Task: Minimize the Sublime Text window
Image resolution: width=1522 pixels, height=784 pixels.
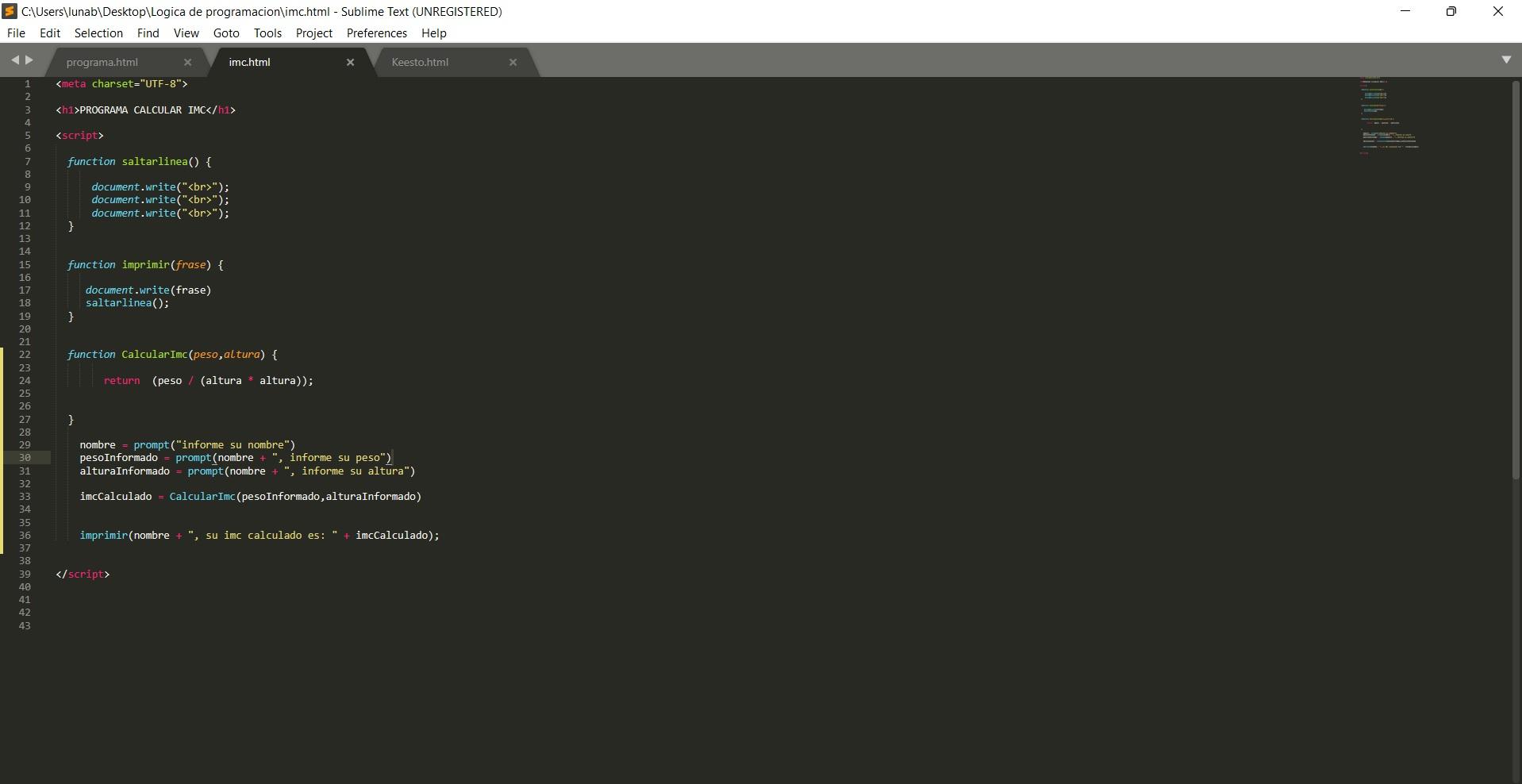Action: [x=1405, y=11]
